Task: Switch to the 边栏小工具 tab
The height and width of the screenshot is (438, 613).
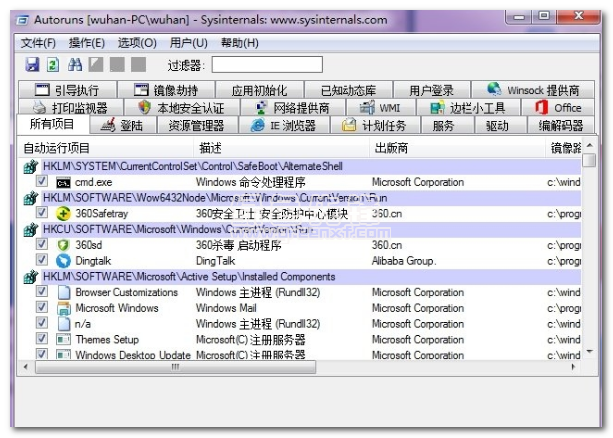Action: coord(468,108)
